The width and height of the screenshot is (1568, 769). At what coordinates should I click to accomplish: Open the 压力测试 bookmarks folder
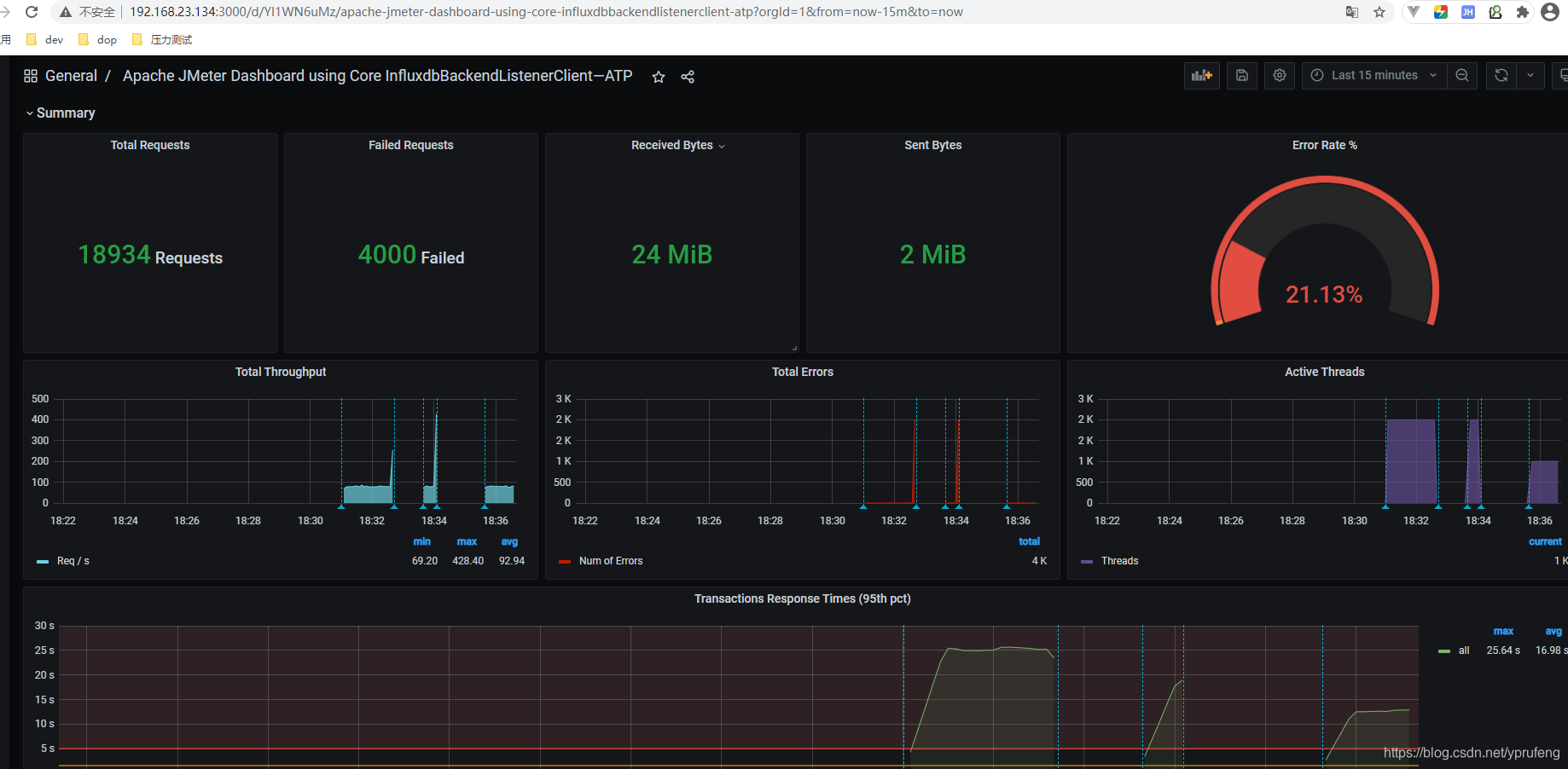(x=162, y=39)
